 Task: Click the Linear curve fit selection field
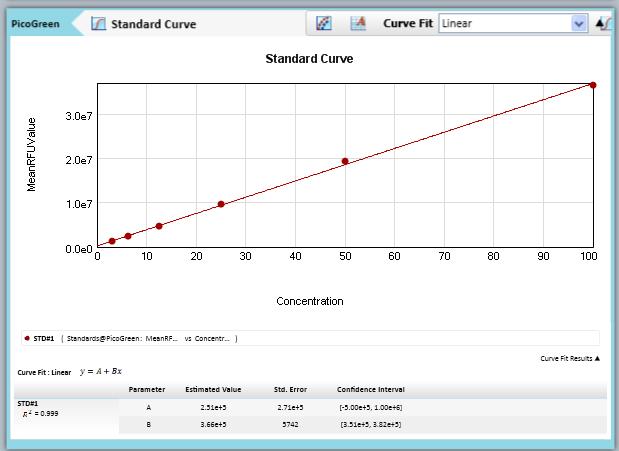coord(503,23)
